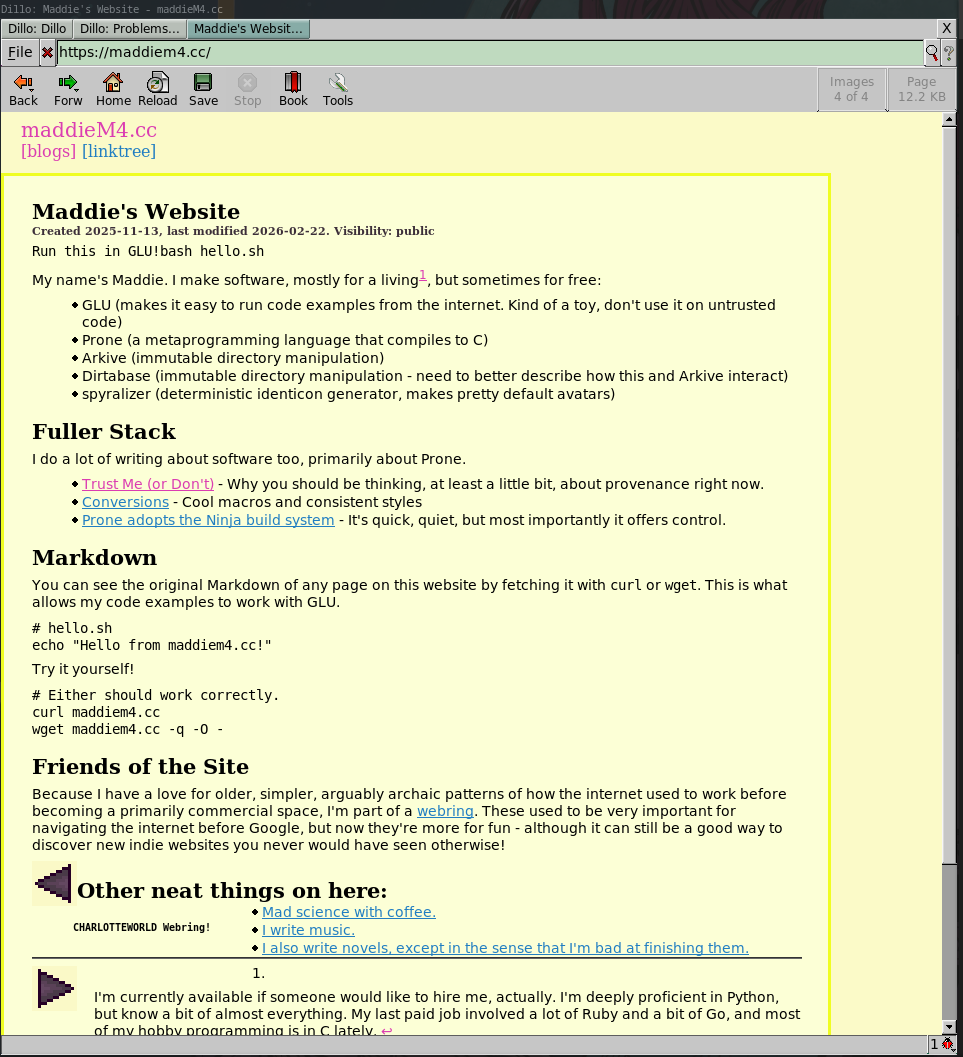Click the bug meter icon in status bar
The image size is (963, 1057).
click(x=948, y=1045)
